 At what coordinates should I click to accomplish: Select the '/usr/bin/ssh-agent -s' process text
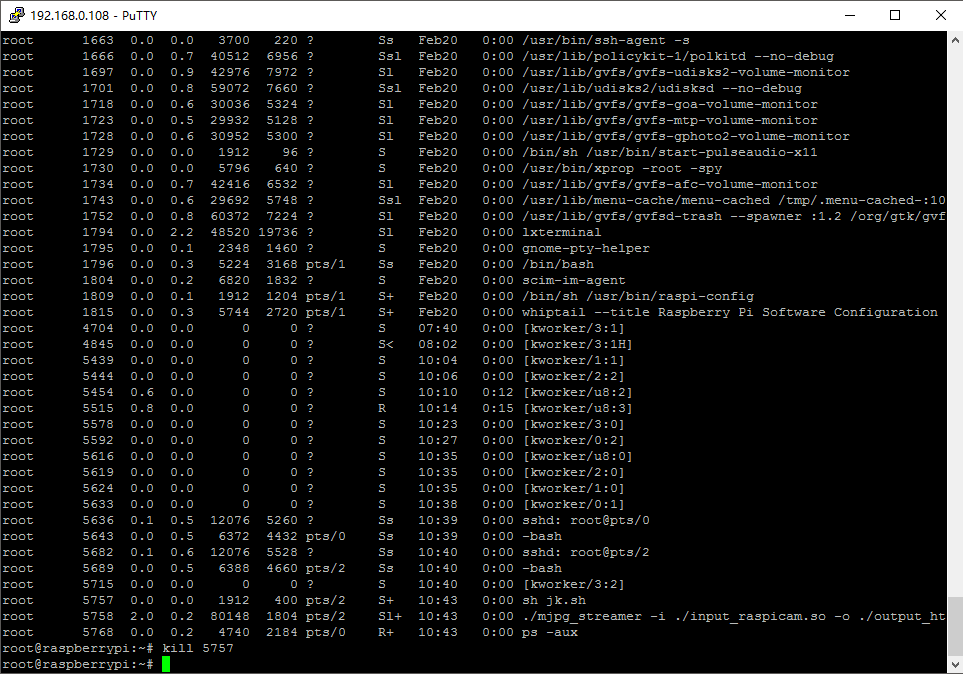pos(606,40)
